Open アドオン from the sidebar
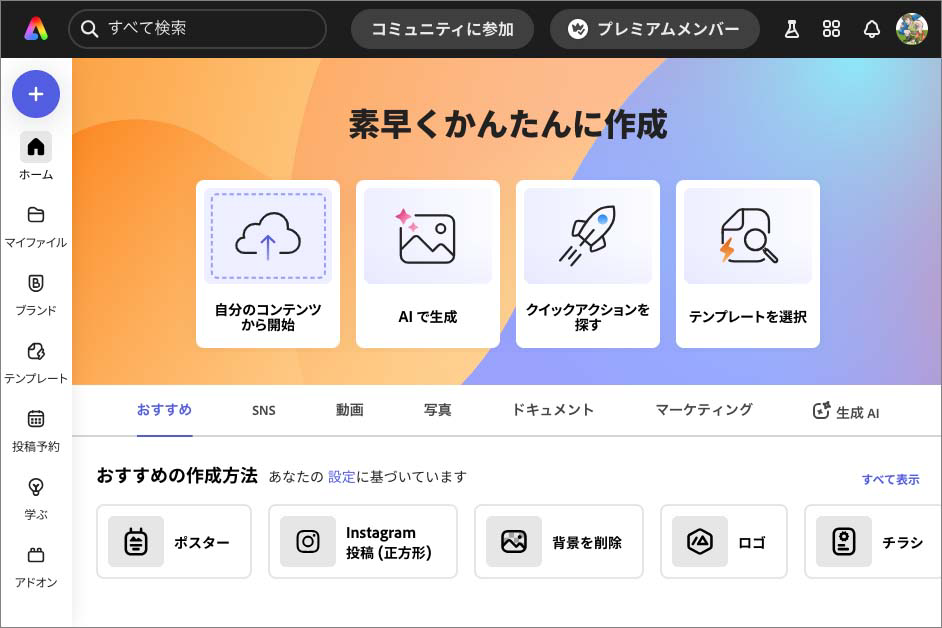The height and width of the screenshot is (628, 942). click(36, 555)
